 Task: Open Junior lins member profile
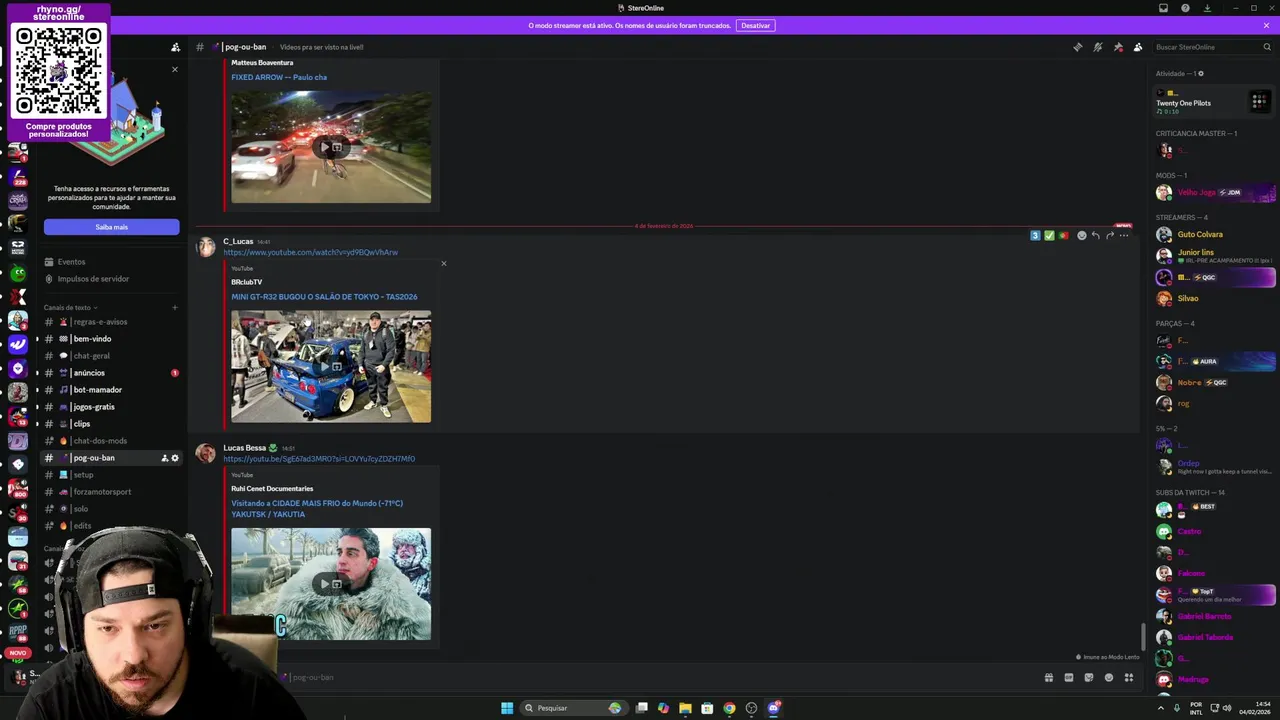pyautogui.click(x=1215, y=256)
